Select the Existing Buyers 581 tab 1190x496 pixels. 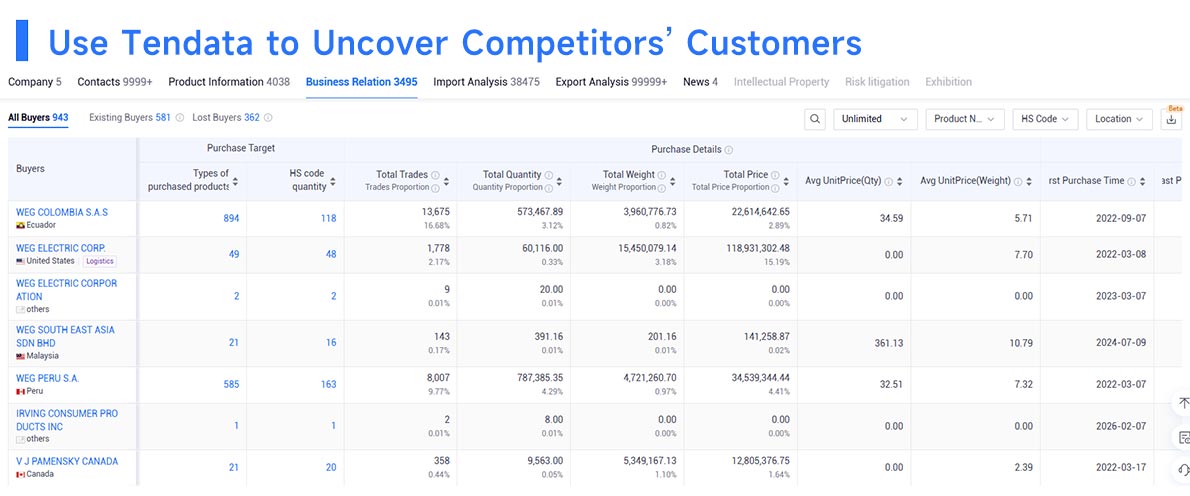[130, 118]
